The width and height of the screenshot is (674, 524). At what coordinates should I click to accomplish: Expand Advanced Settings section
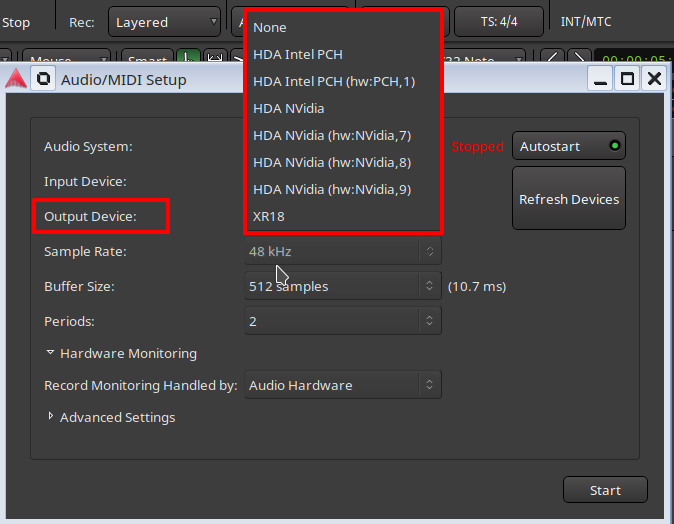tap(110, 417)
